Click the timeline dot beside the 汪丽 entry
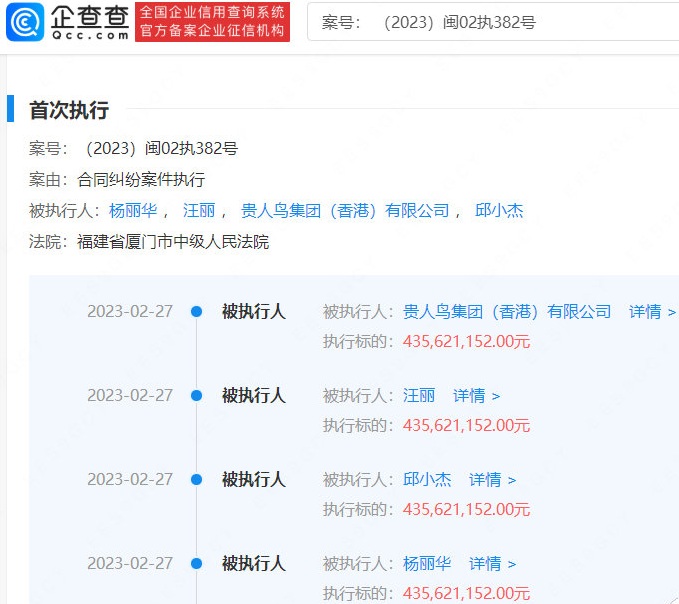 197,396
